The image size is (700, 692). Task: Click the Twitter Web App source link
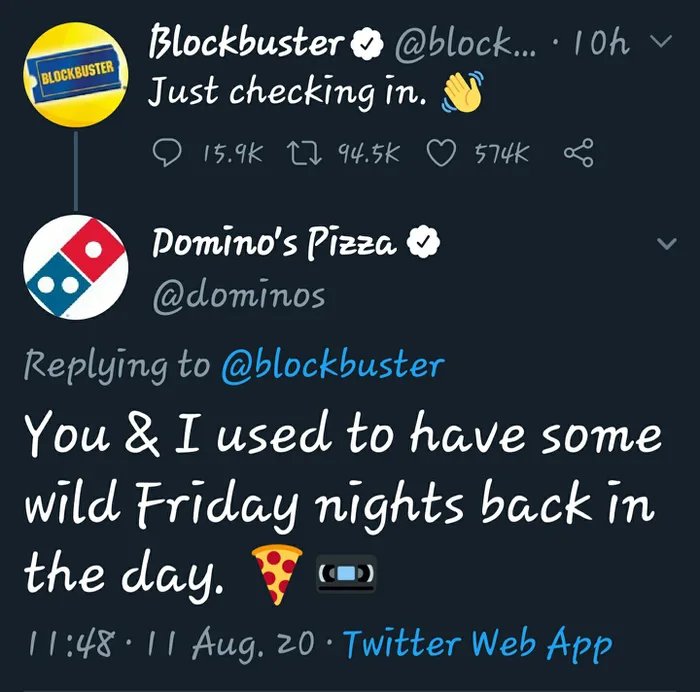[x=476, y=644]
